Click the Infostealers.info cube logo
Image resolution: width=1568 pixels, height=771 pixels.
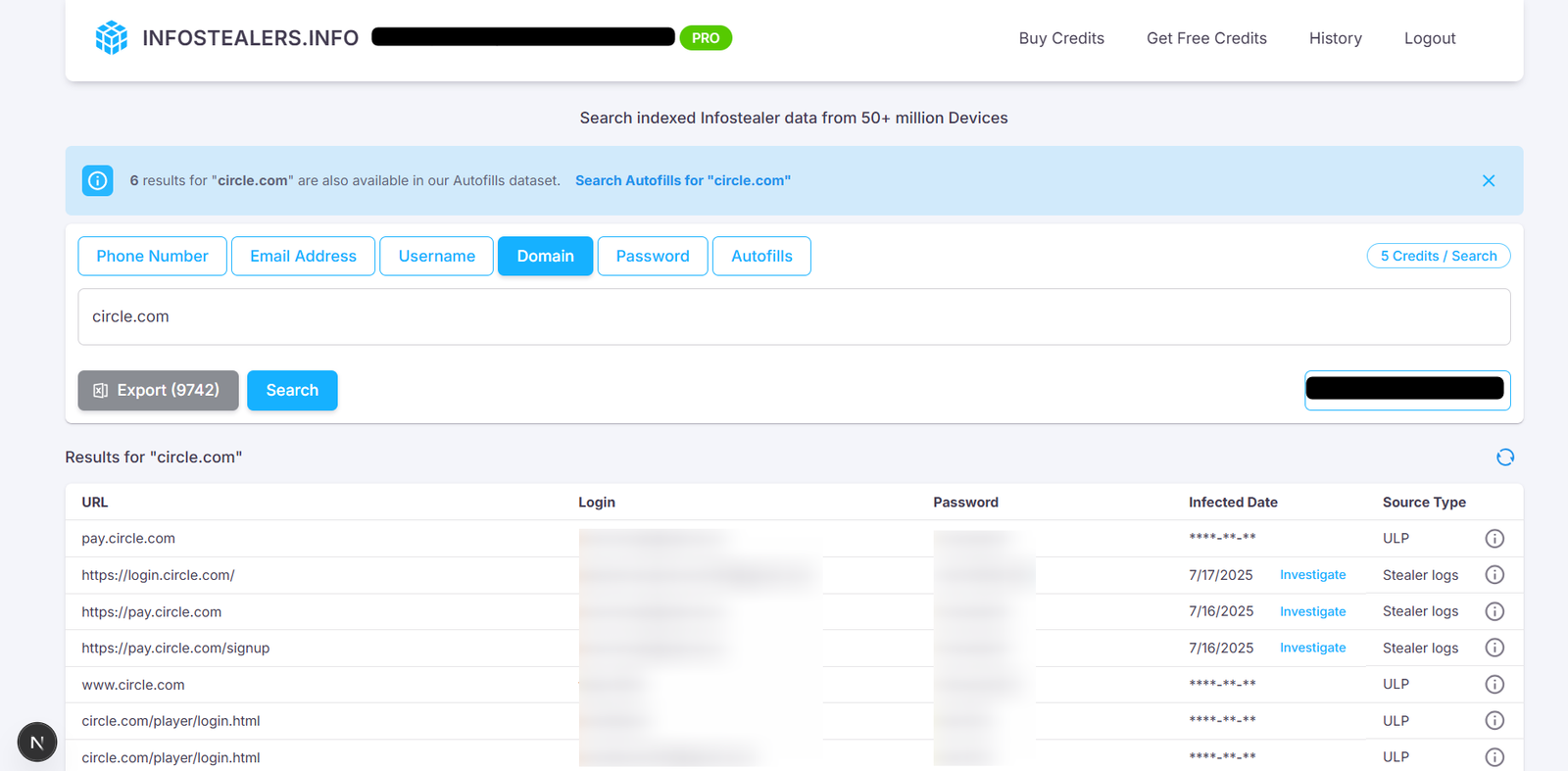(111, 38)
